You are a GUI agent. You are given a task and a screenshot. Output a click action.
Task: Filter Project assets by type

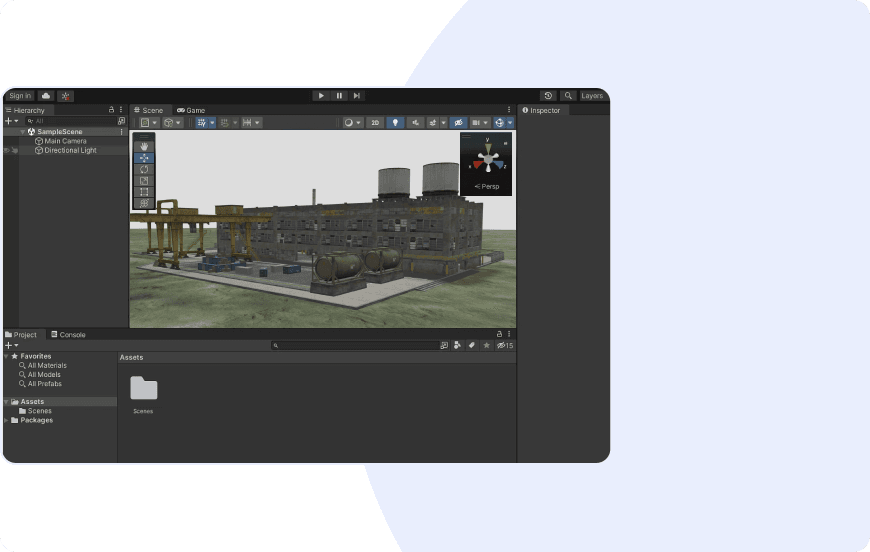coord(457,346)
